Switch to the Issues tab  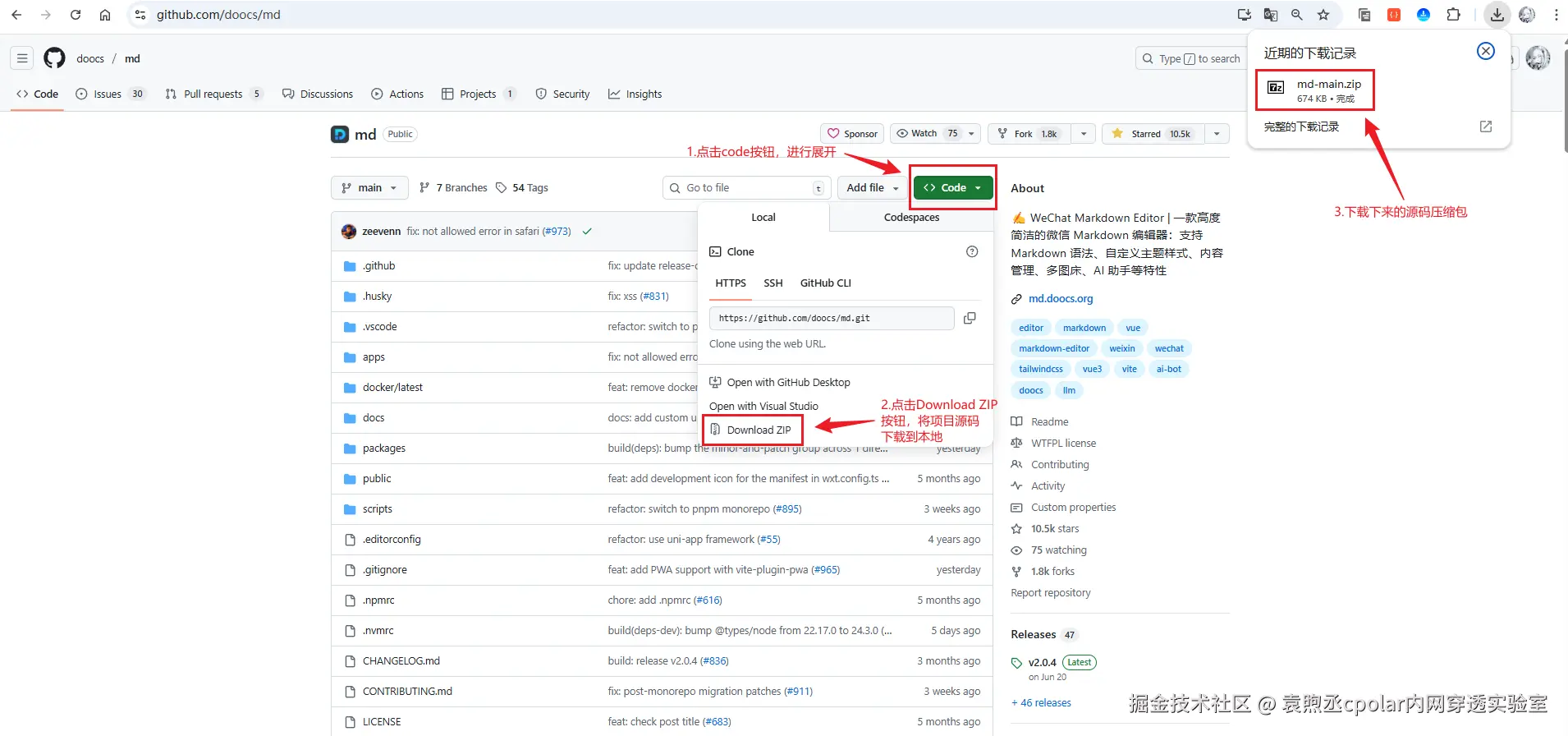point(110,94)
